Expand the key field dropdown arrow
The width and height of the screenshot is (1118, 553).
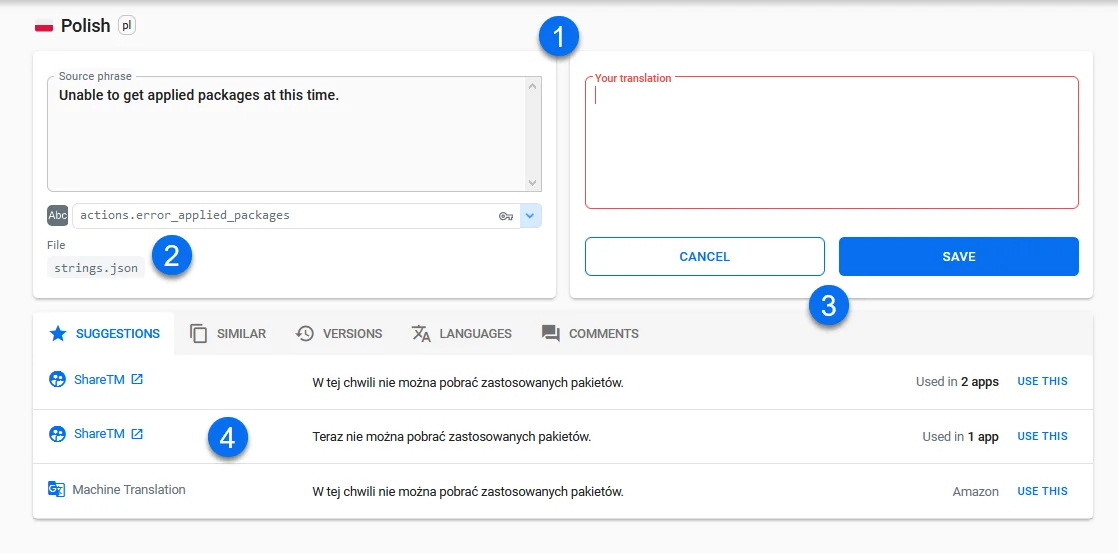pos(531,216)
